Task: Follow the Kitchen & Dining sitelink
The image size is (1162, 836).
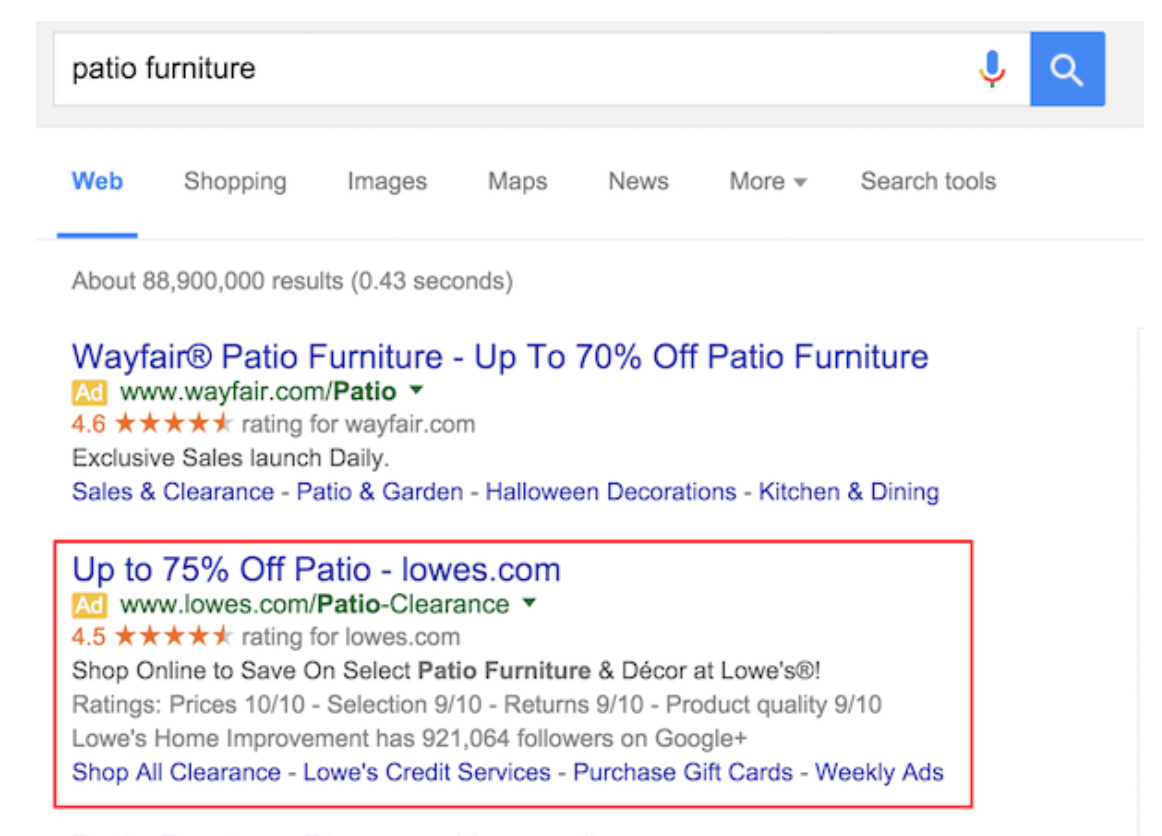Action: (848, 492)
